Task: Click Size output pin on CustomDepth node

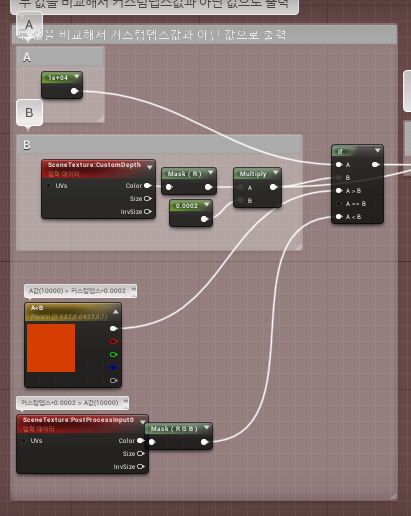Action: (148, 199)
